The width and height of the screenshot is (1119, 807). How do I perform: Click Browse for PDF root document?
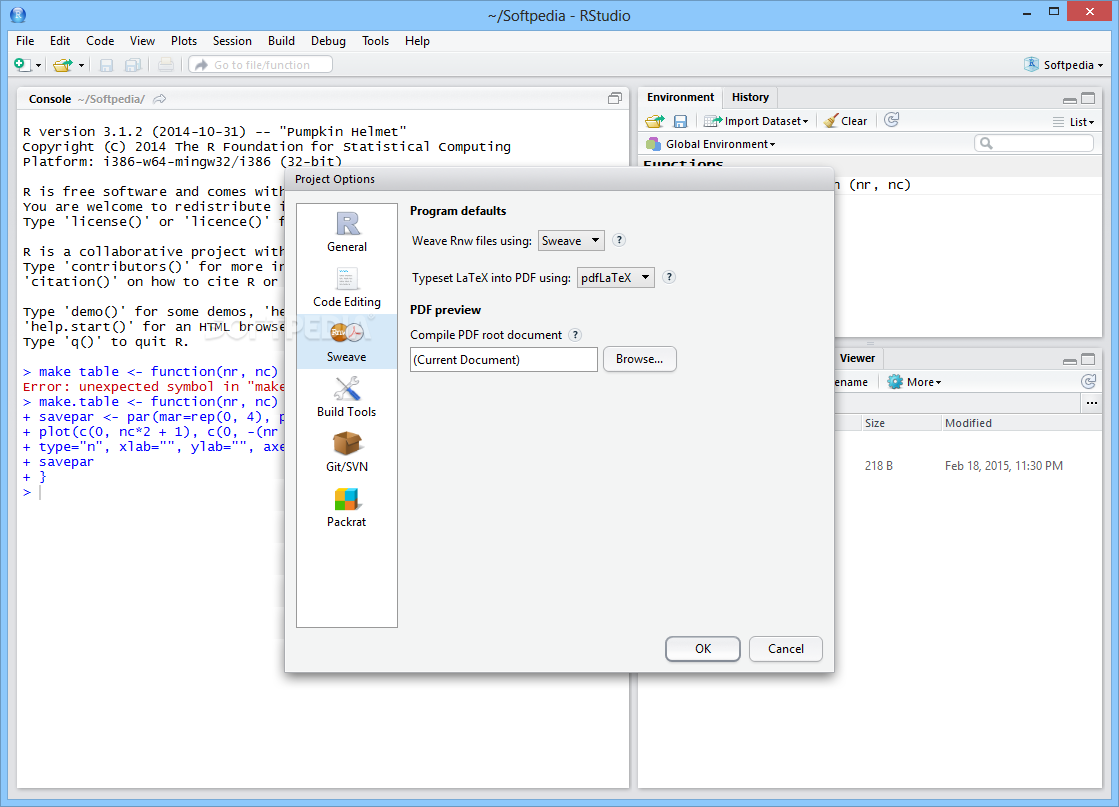[x=639, y=359]
